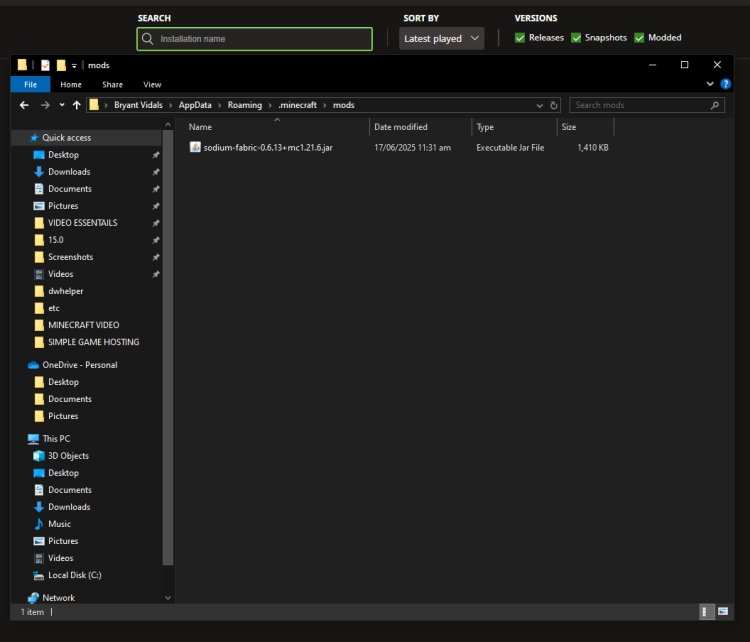Click Roaming in the address path
The image size is (750, 642).
(244, 105)
